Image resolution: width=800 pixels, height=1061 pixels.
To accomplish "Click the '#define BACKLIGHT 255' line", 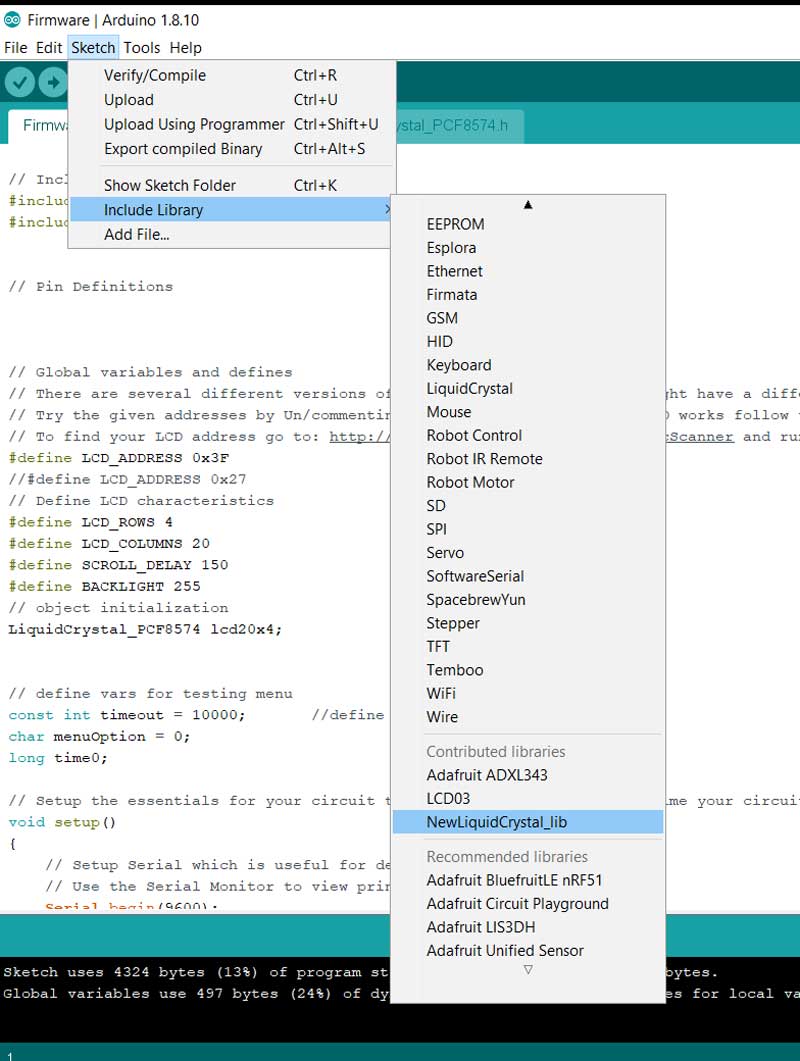I will tap(104, 587).
